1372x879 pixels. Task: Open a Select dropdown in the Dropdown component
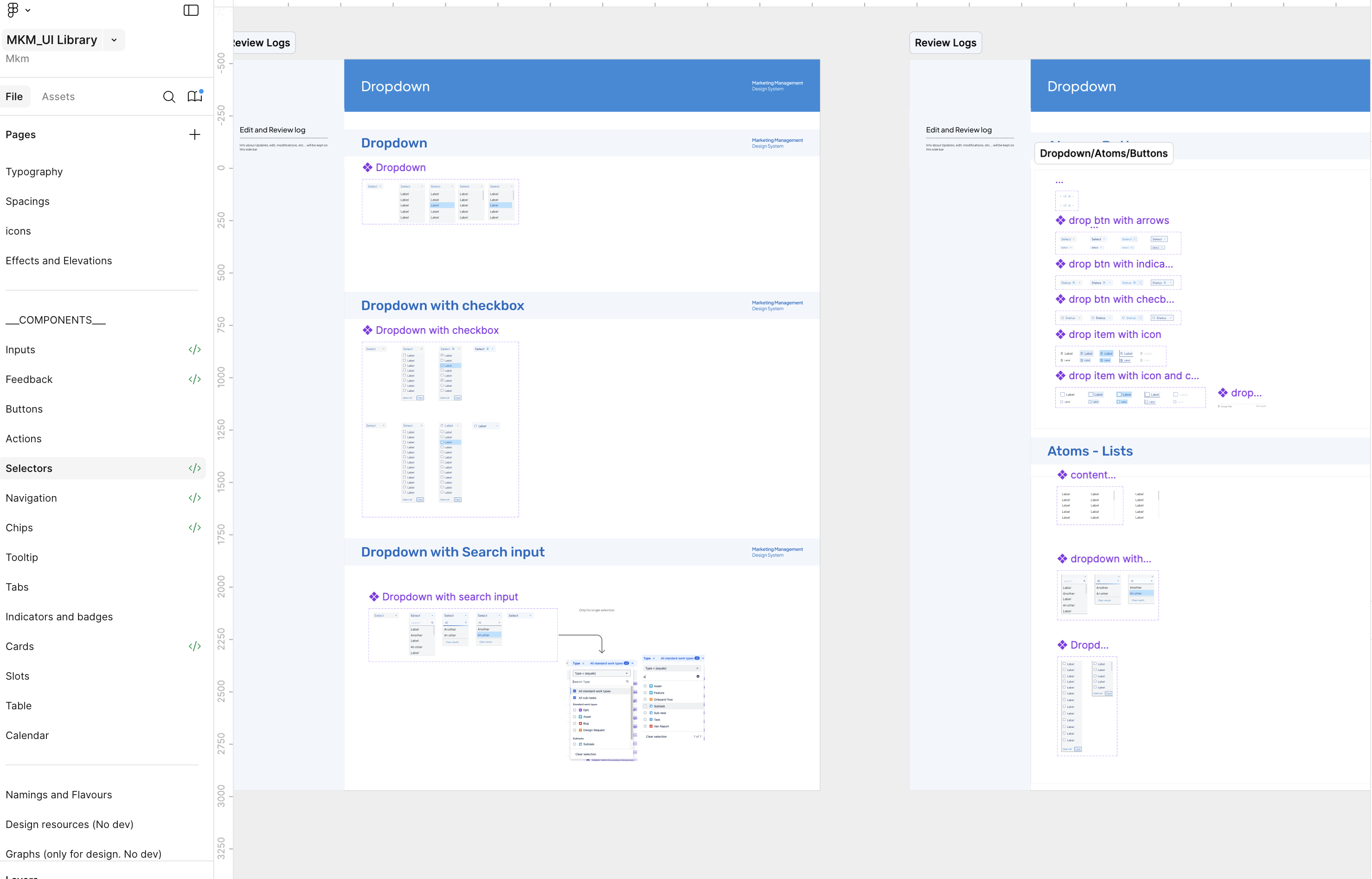pos(375,186)
